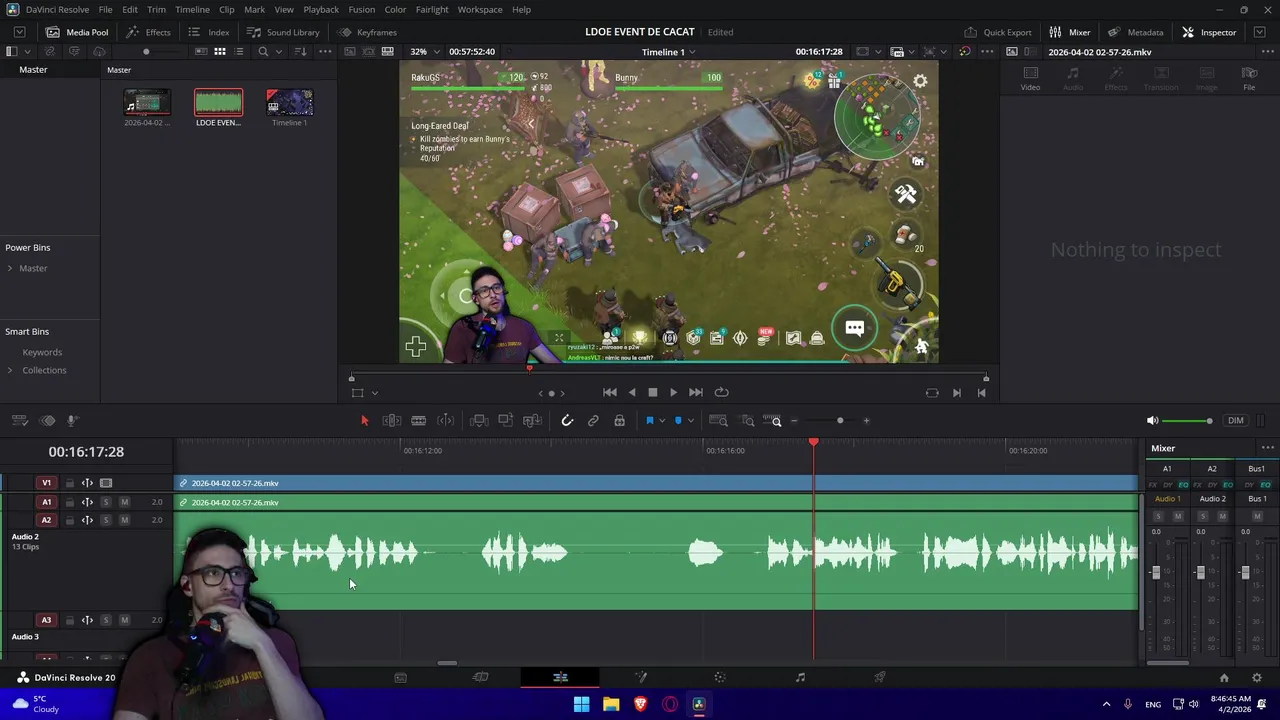Lock the V1 video track
The height and width of the screenshot is (720, 1280).
[x=69, y=483]
